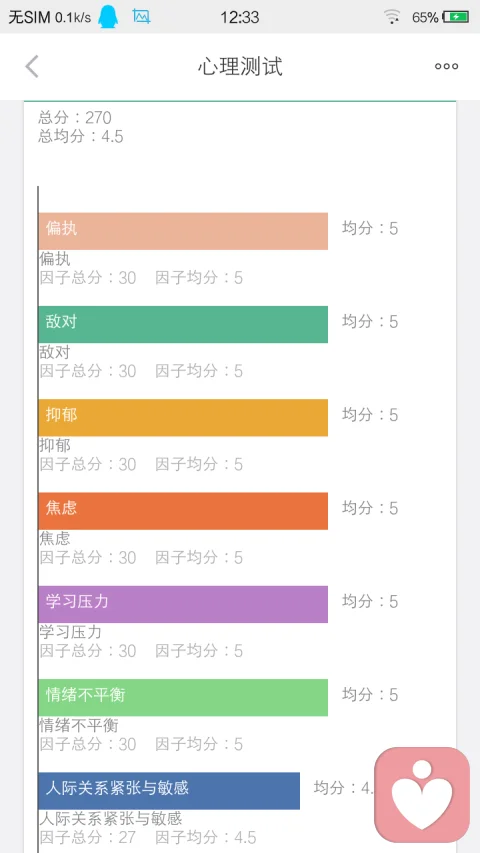The height and width of the screenshot is (853, 480).
Task: Select the 偏执 salmon bar
Action: 183,231
